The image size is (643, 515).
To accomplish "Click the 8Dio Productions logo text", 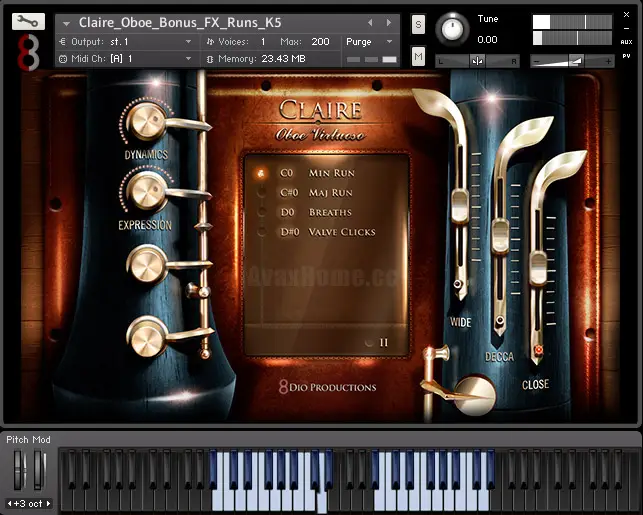I will [x=327, y=387].
